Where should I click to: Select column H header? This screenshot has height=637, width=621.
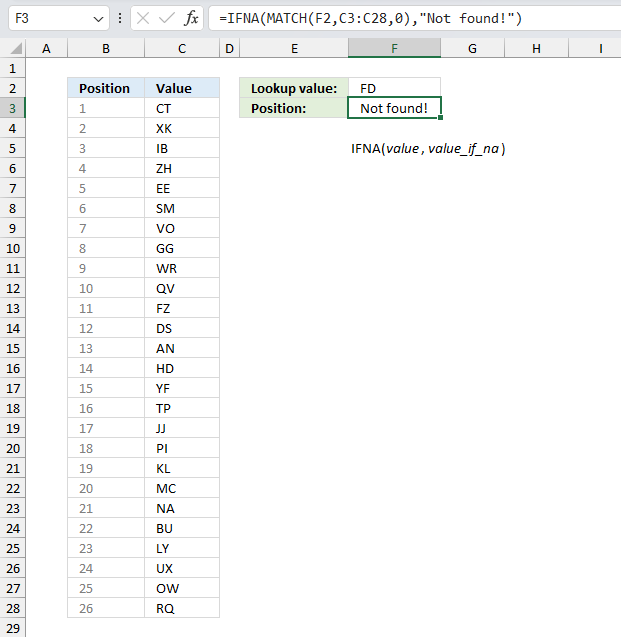click(537, 49)
